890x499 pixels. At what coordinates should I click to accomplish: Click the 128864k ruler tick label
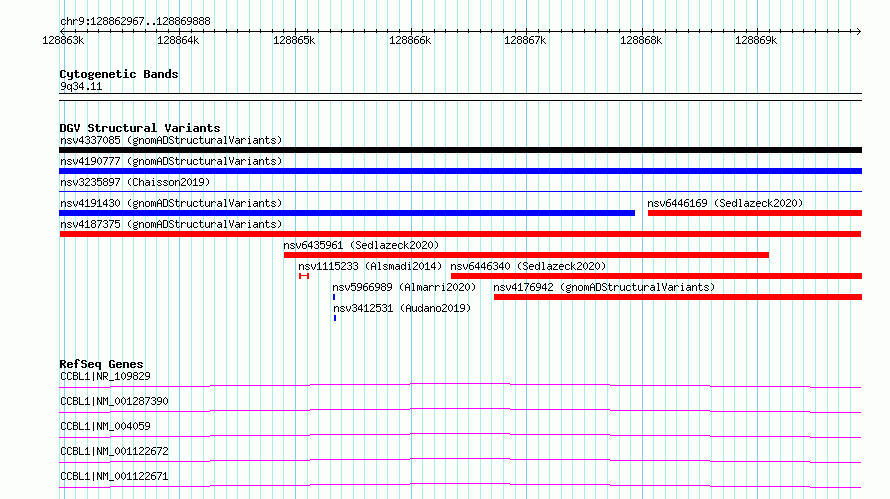178,40
